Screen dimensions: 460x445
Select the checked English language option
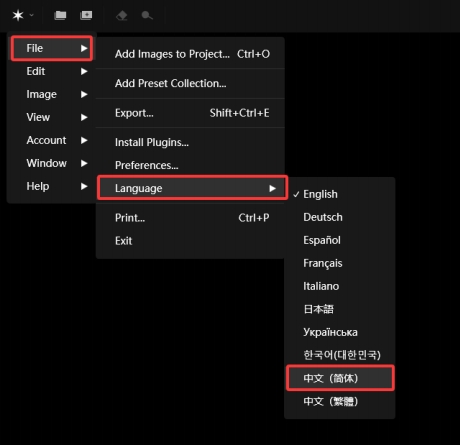[340, 194]
